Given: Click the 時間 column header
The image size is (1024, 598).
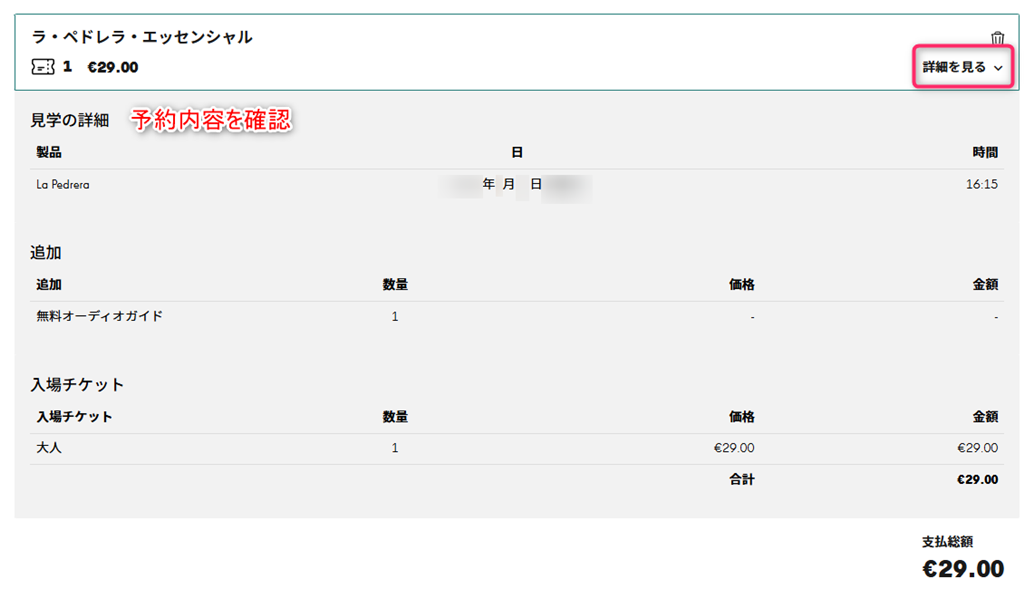Looking at the screenshot, I should (x=984, y=153).
